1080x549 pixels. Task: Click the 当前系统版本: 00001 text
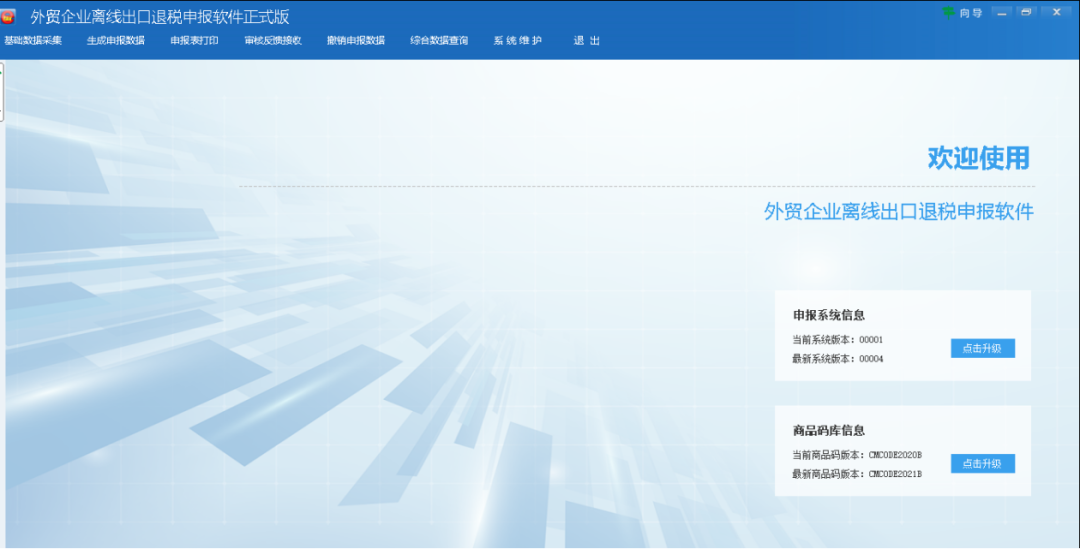(838, 340)
